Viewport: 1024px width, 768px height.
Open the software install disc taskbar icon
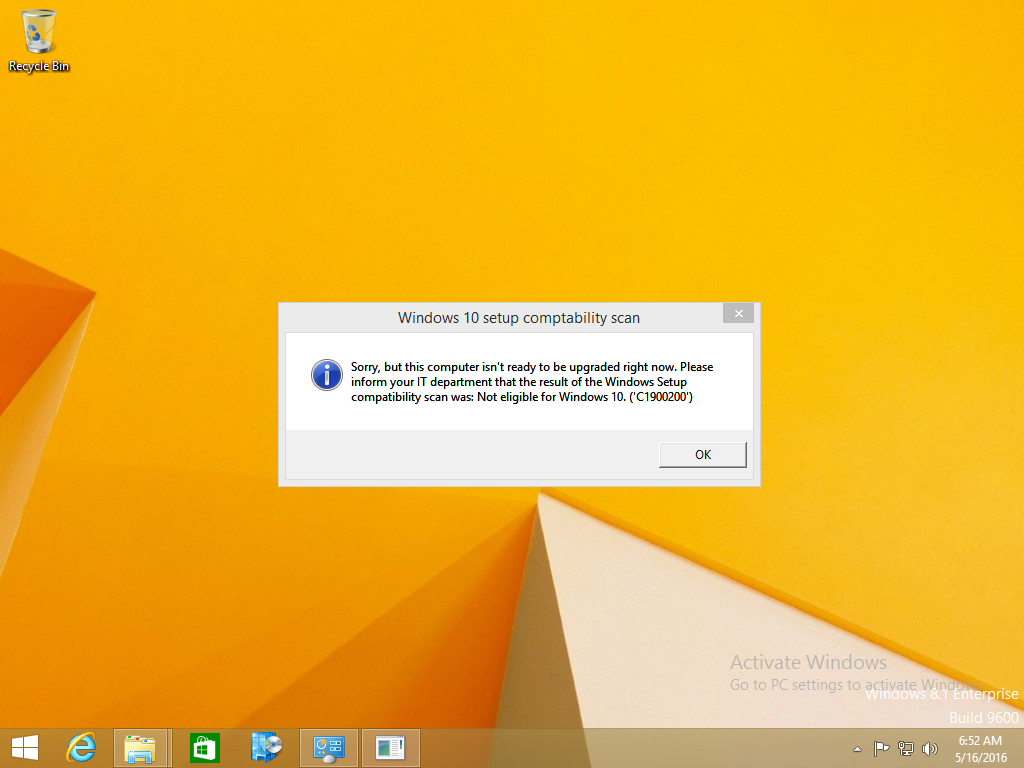point(266,748)
